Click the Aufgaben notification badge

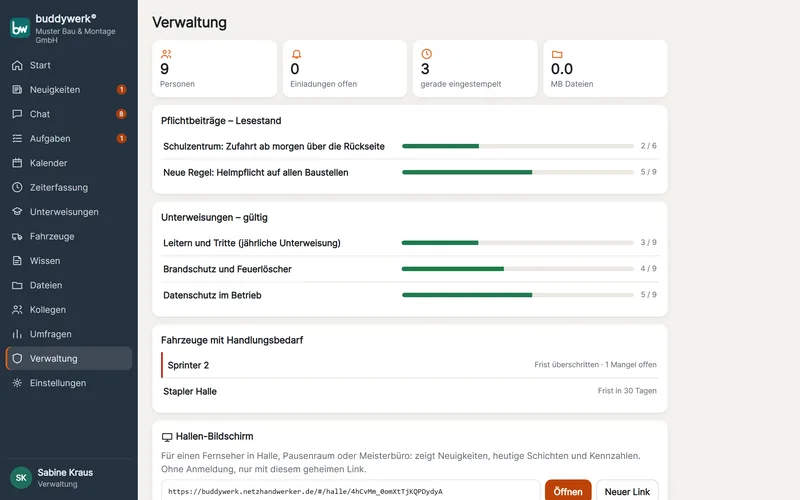click(121, 139)
